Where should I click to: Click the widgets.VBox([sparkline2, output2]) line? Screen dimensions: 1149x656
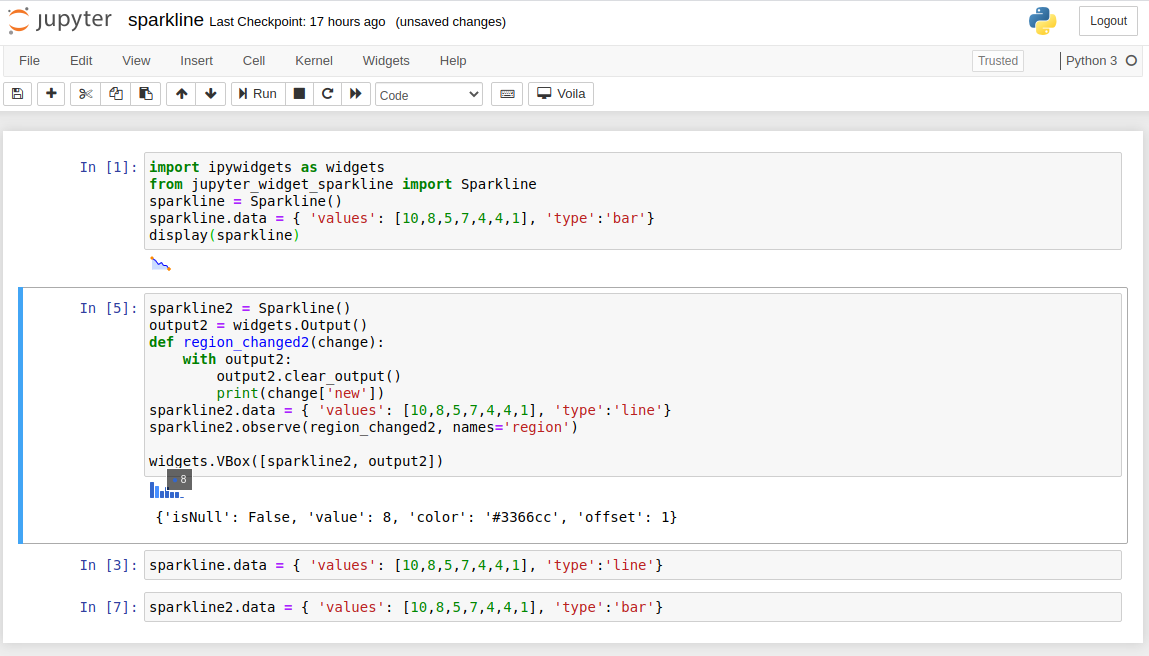click(296, 461)
